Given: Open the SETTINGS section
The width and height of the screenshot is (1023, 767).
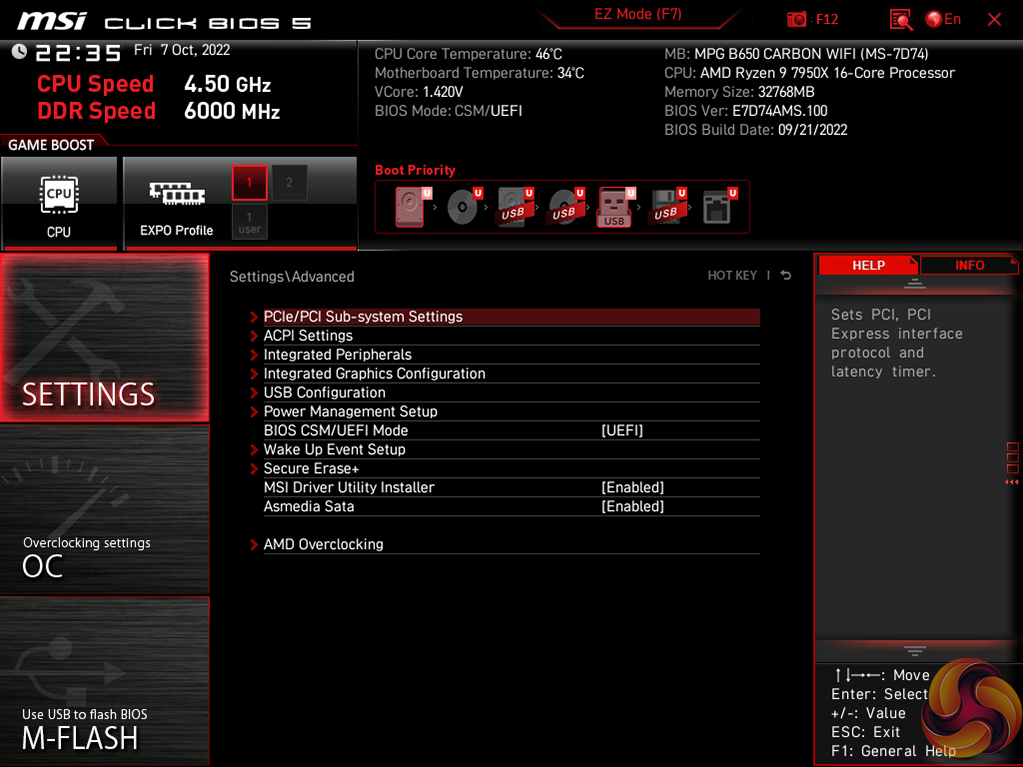Looking at the screenshot, I should 104,337.
